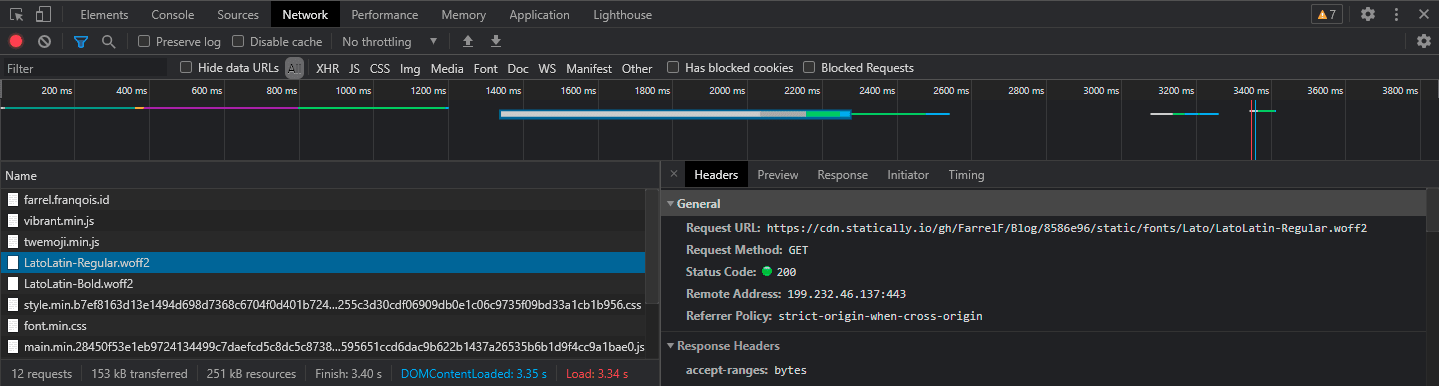
Task: Filter requests by XHR
Action: pos(328,69)
